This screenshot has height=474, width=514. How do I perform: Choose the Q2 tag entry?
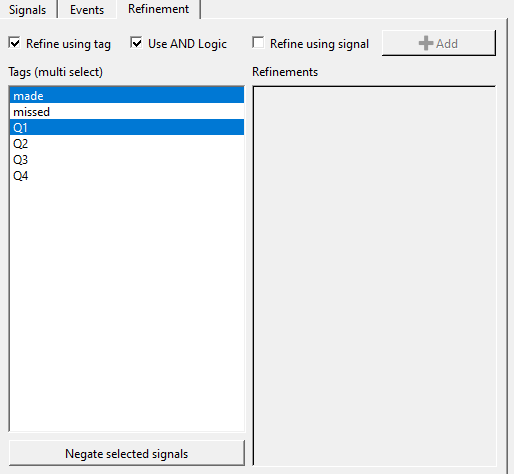point(127,143)
